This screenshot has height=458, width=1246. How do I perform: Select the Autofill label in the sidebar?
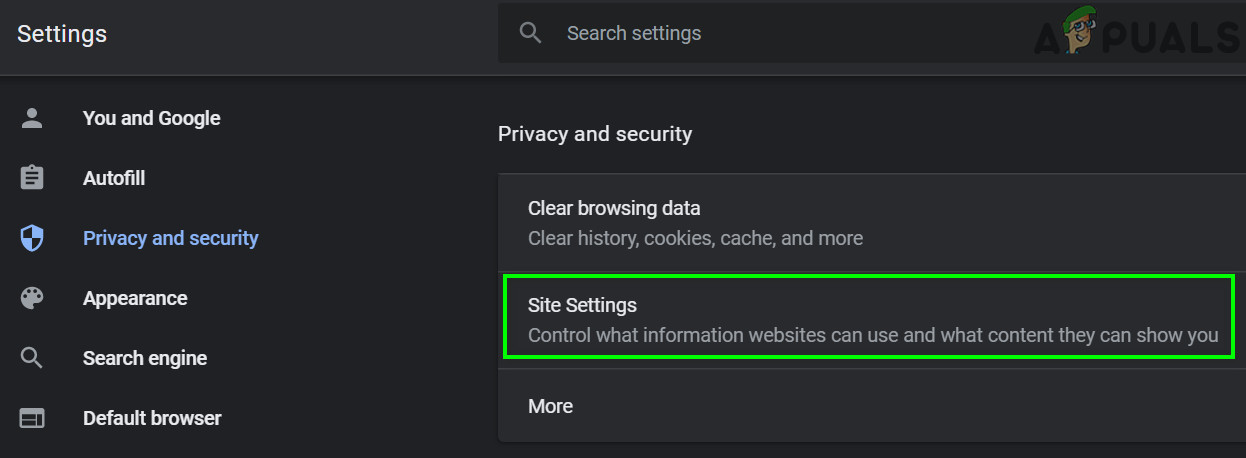point(114,178)
